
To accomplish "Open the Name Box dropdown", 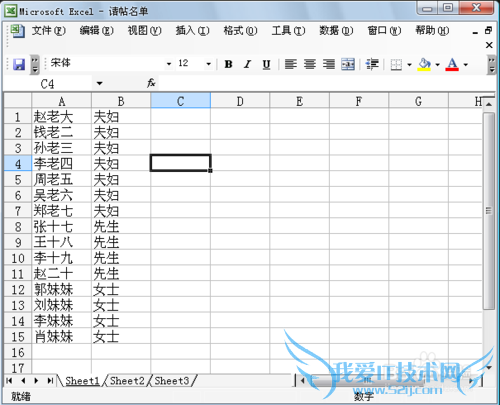I will click(99, 83).
